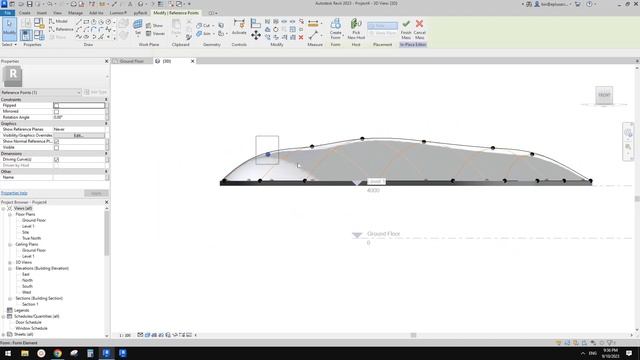The image size is (640, 360).
Task: Close the Properties panel
Action: click(107, 61)
